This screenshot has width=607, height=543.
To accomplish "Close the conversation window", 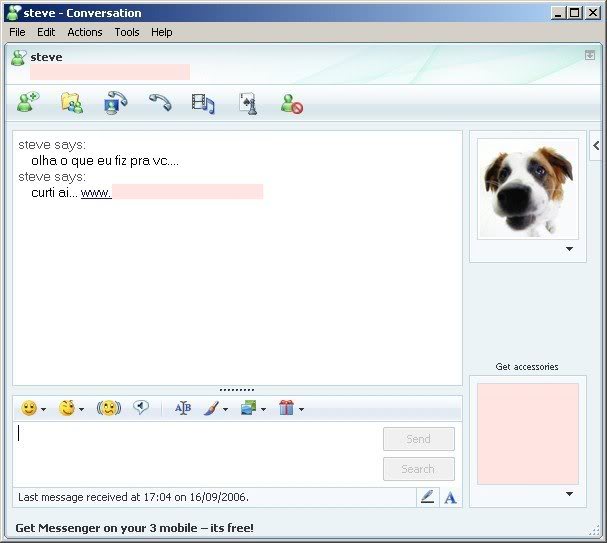I will pos(593,13).
